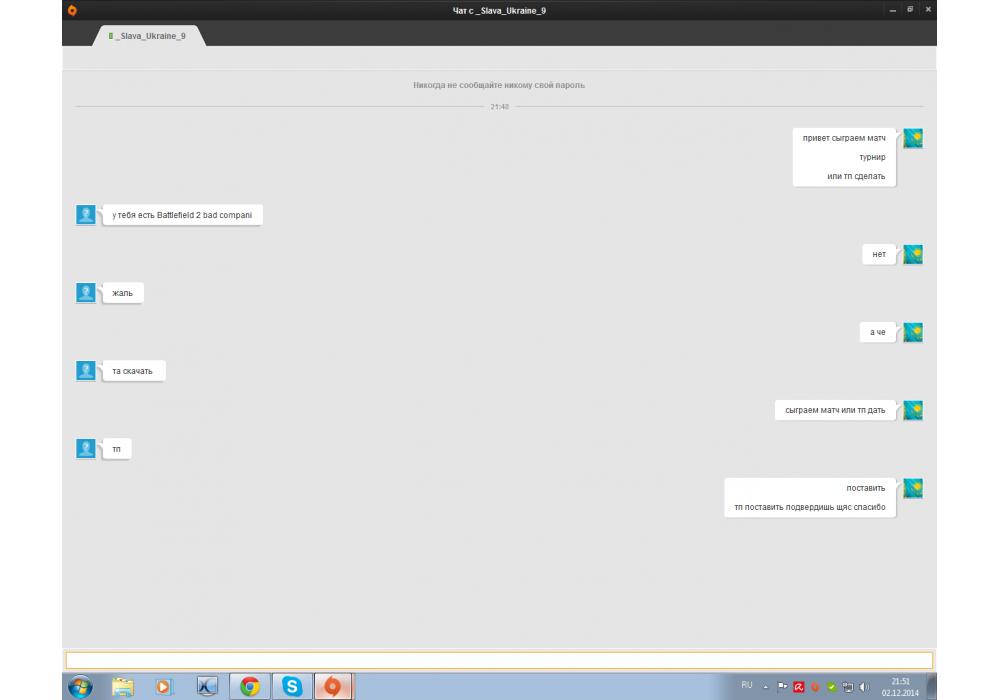Image resolution: width=1000 pixels, height=700 pixels.
Task: Click the Origin logo in the title bar
Action: (72, 10)
